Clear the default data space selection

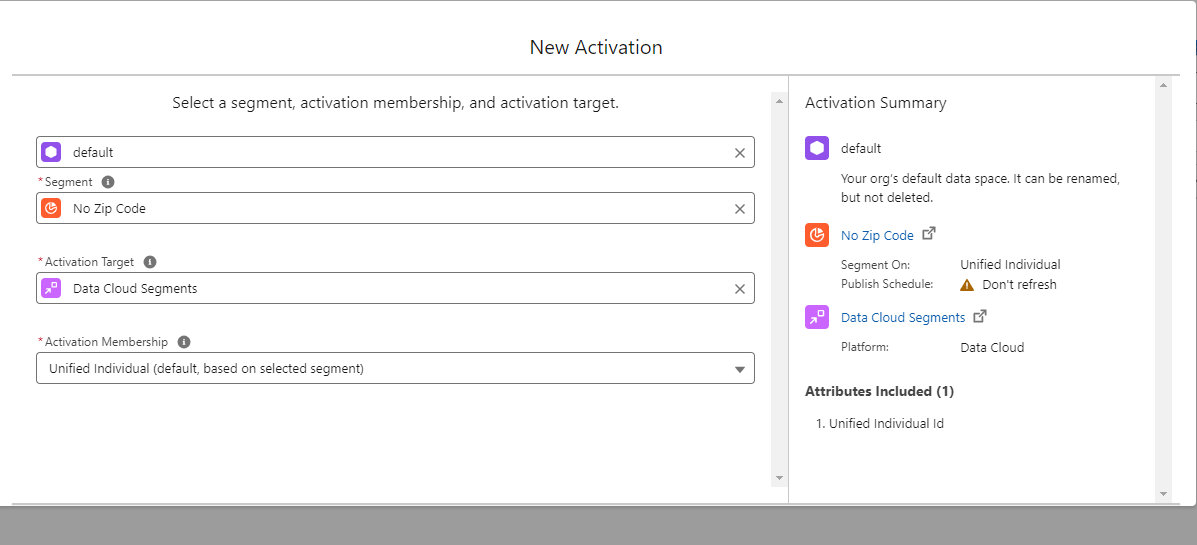(x=740, y=153)
